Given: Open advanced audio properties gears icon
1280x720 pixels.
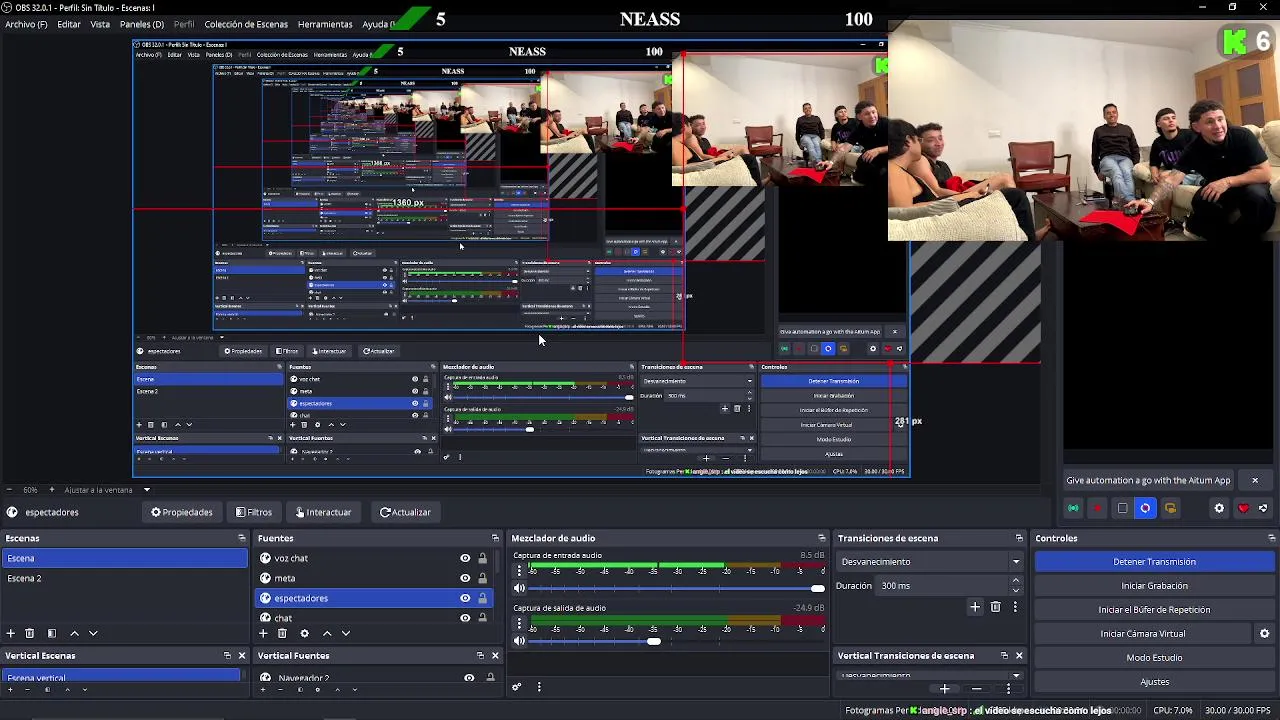Looking at the screenshot, I should coord(517,687).
